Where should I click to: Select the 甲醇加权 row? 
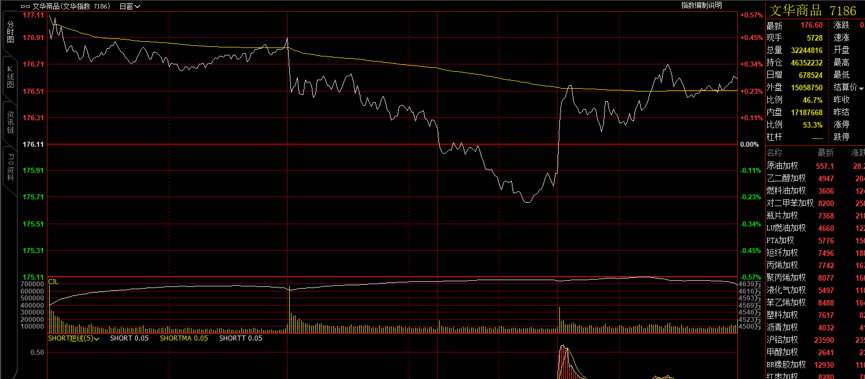[x=815, y=352]
